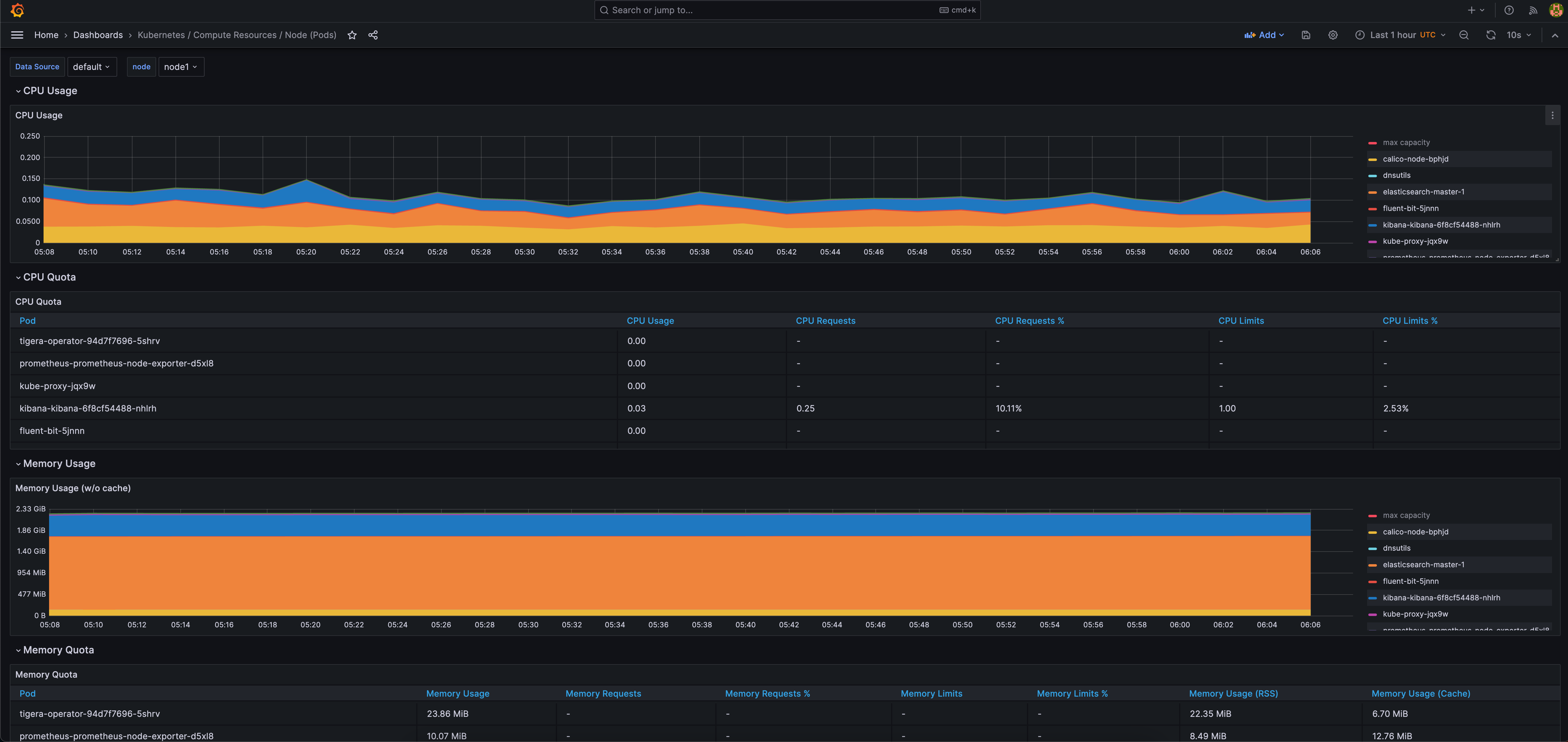Screen dimensions: 1568x742
Task: Open the main navigation hamburger menu
Action: point(17,35)
